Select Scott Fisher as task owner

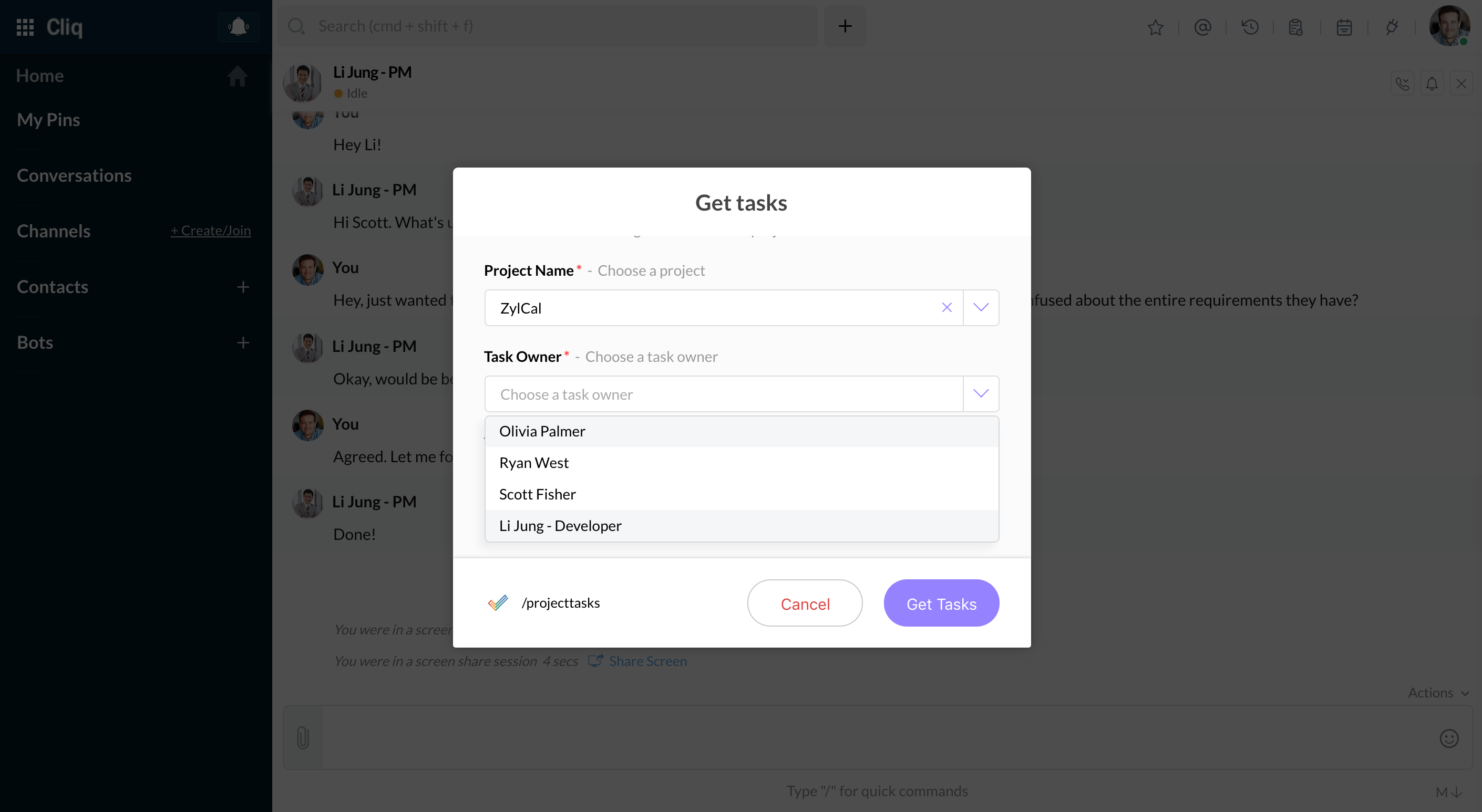click(x=742, y=495)
